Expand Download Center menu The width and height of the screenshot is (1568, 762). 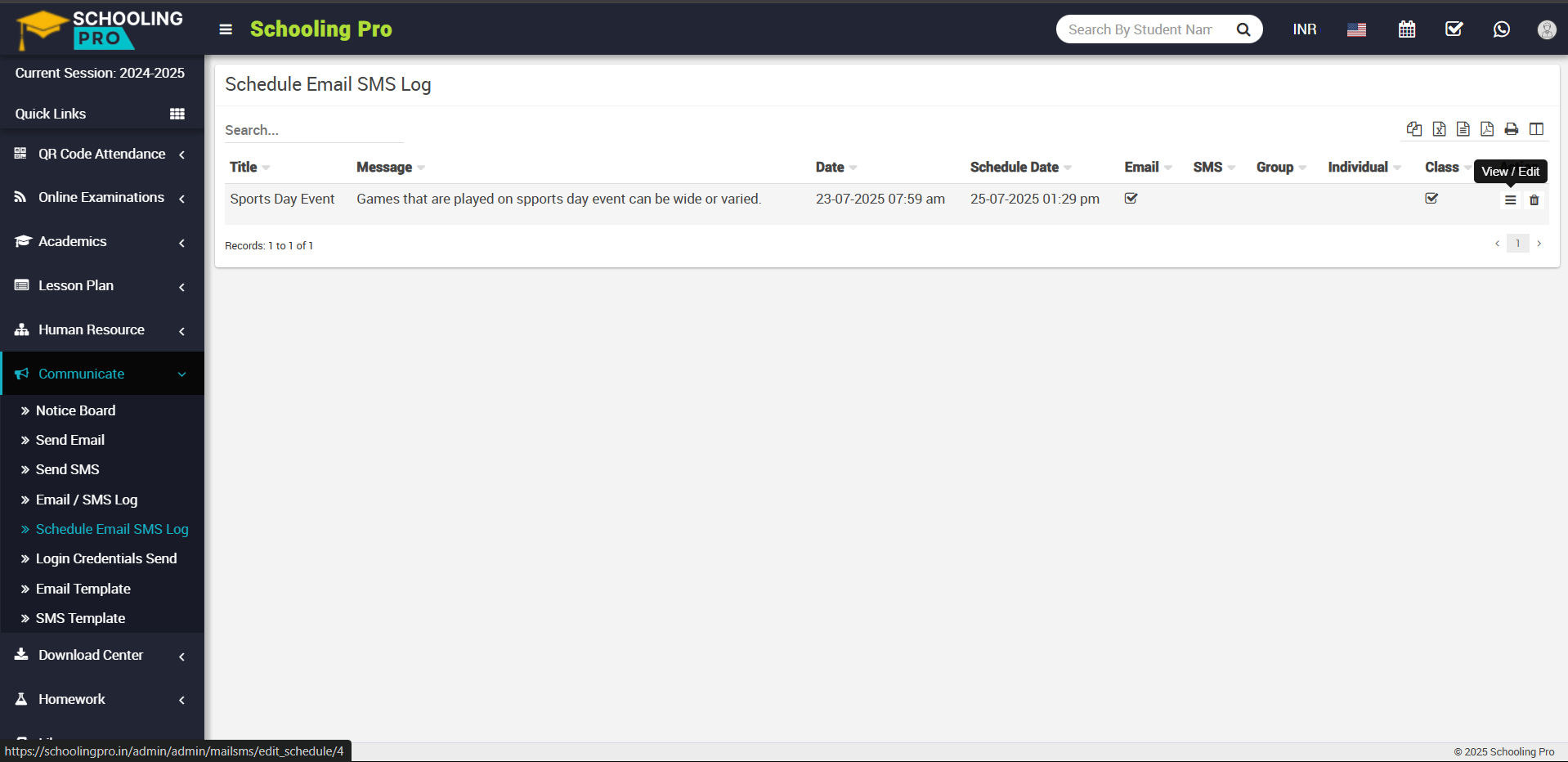click(102, 655)
